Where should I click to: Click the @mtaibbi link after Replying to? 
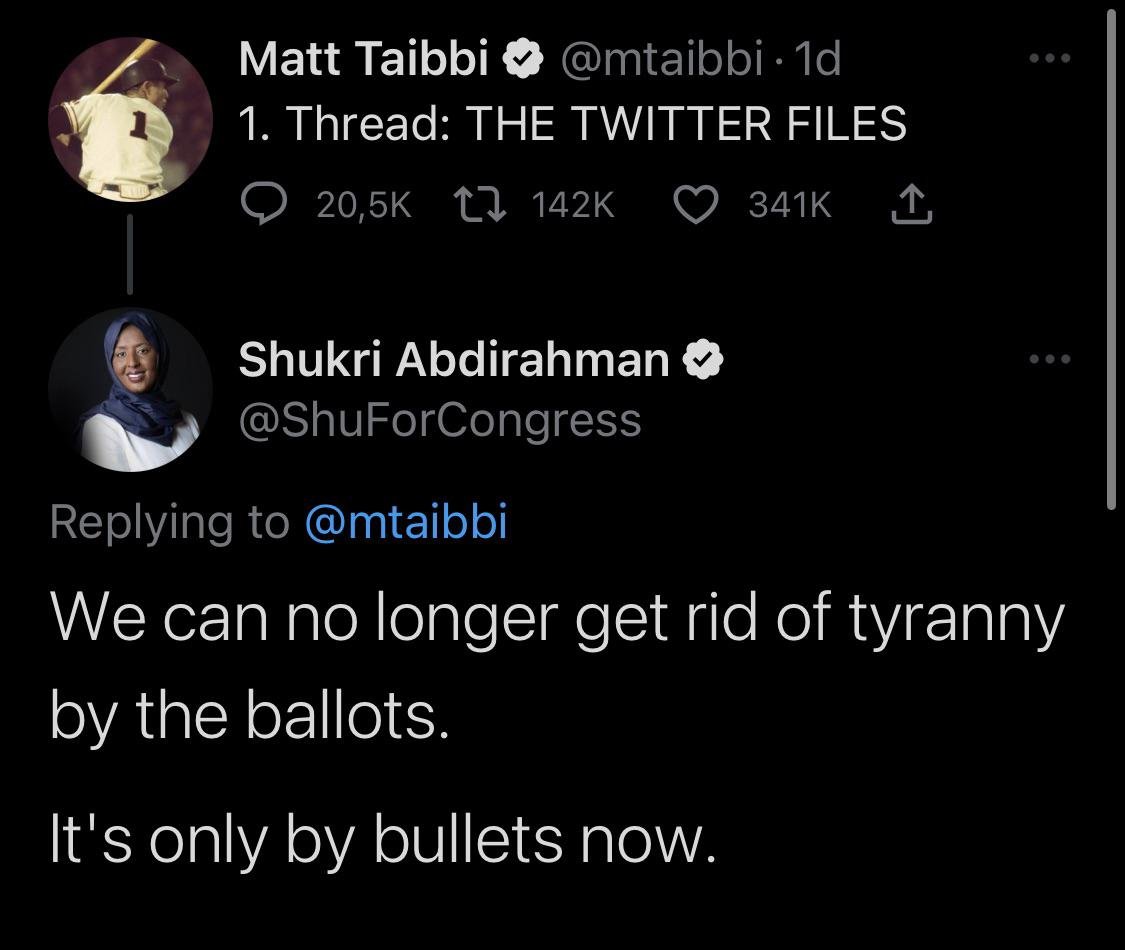point(405,521)
